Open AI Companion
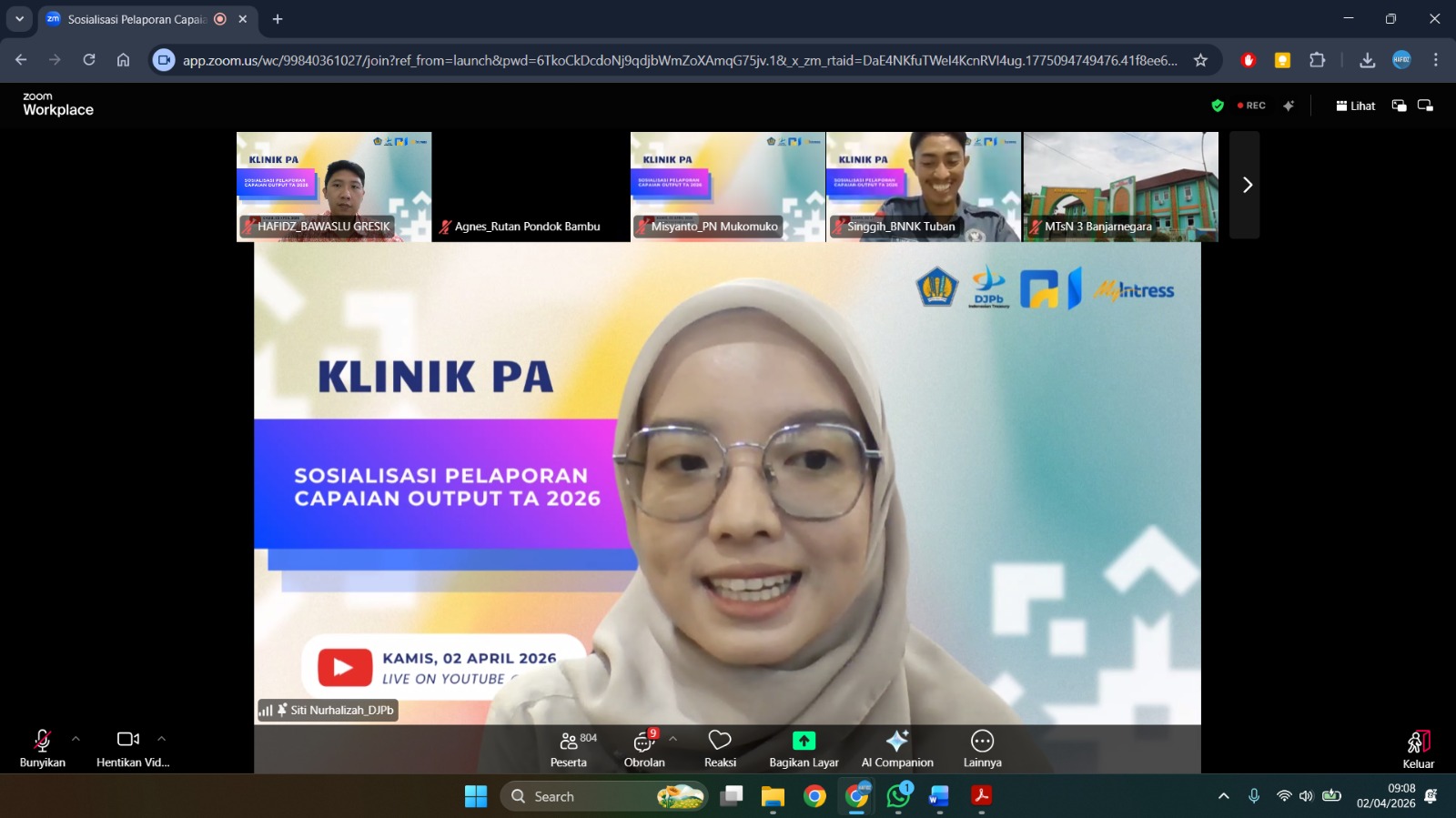 click(x=897, y=749)
